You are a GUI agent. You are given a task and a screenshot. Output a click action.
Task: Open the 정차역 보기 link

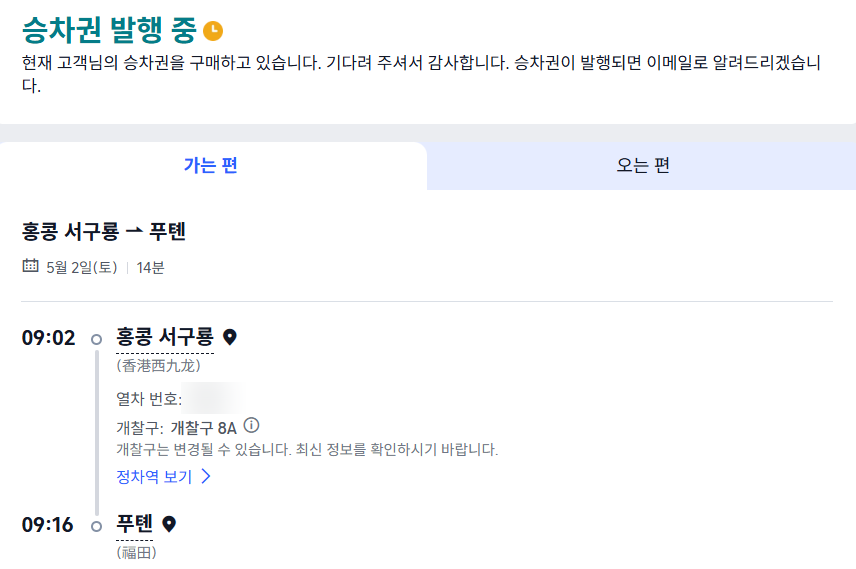(154, 477)
